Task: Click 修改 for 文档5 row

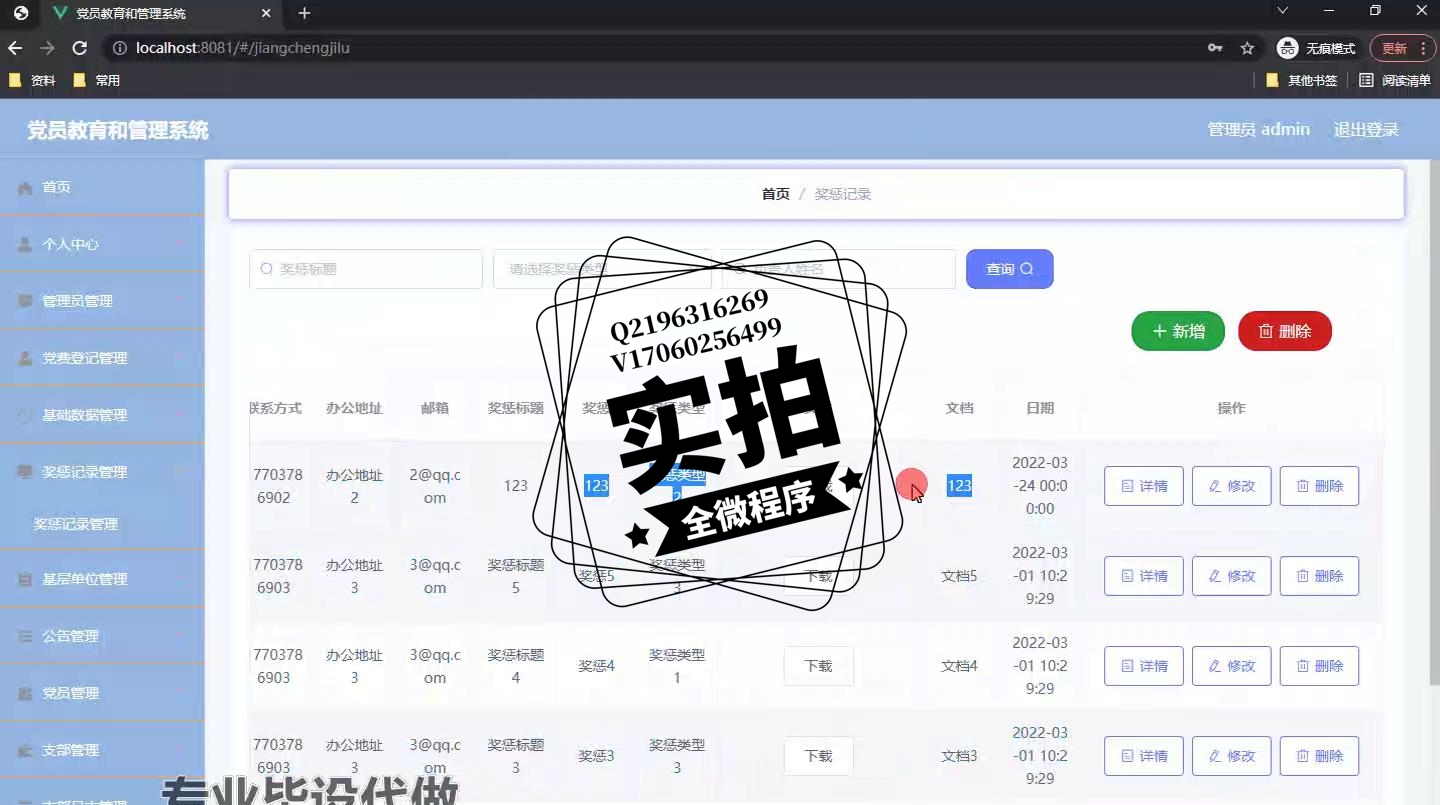Action: tap(1232, 576)
